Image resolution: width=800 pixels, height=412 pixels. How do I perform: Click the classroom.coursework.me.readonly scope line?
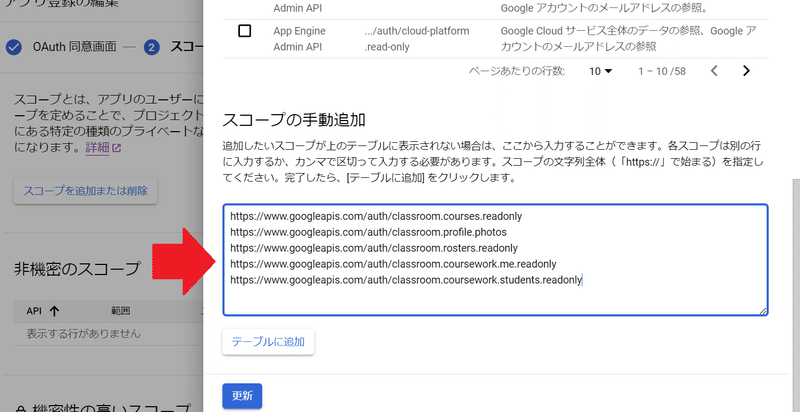pos(393,264)
